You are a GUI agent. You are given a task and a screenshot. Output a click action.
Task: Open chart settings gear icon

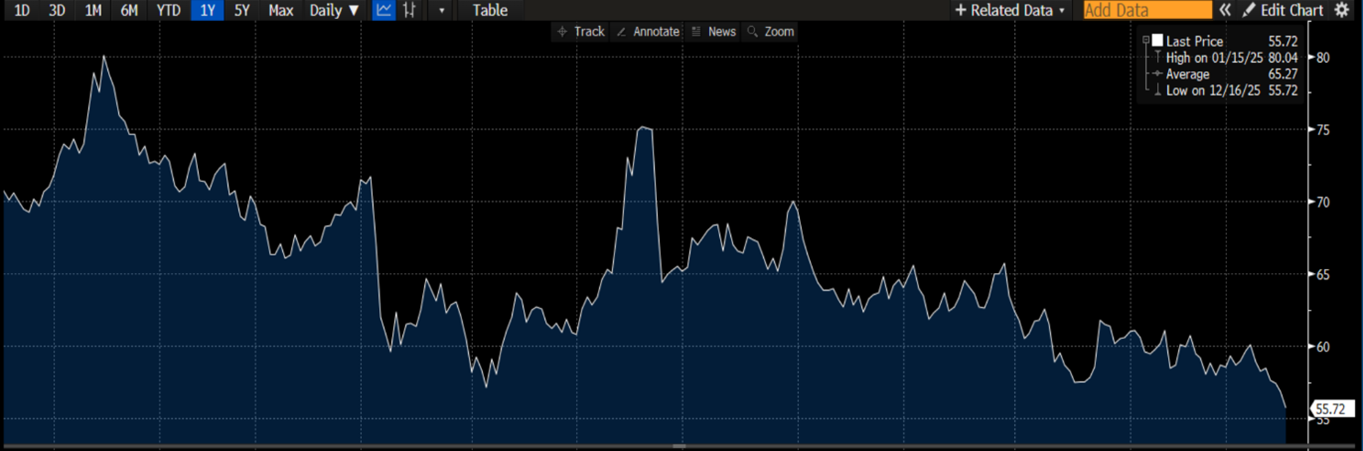(x=1342, y=10)
